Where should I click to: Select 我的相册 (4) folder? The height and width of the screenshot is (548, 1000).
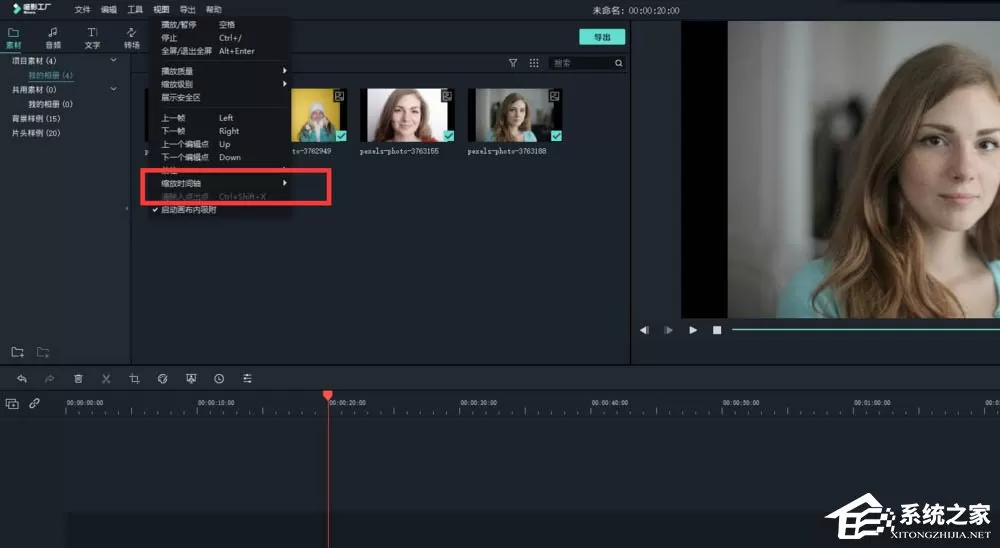(x=50, y=75)
